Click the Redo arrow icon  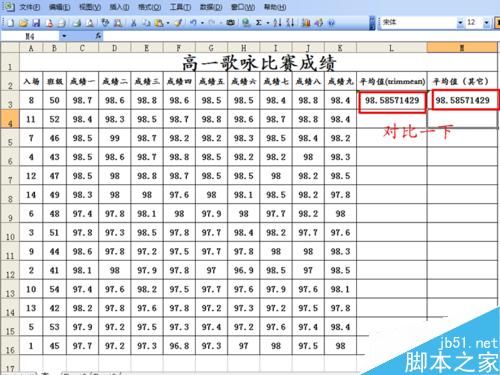pos(193,23)
